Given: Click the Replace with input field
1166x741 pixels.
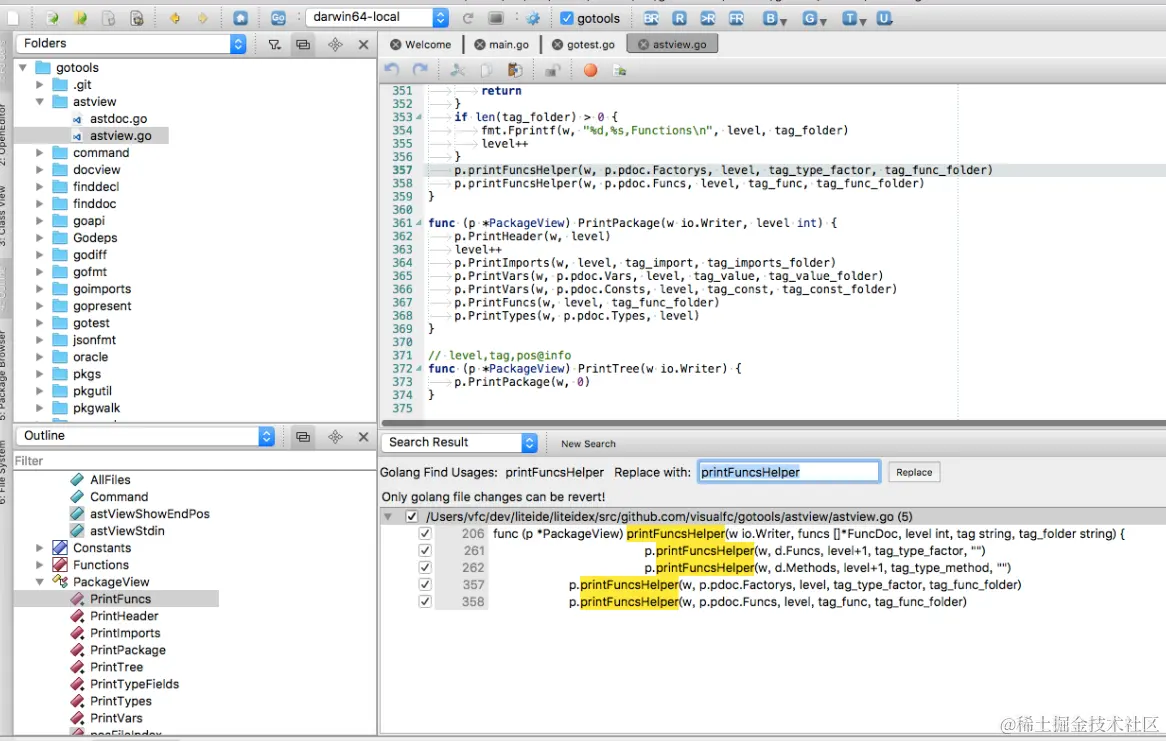Looking at the screenshot, I should pyautogui.click(x=789, y=472).
